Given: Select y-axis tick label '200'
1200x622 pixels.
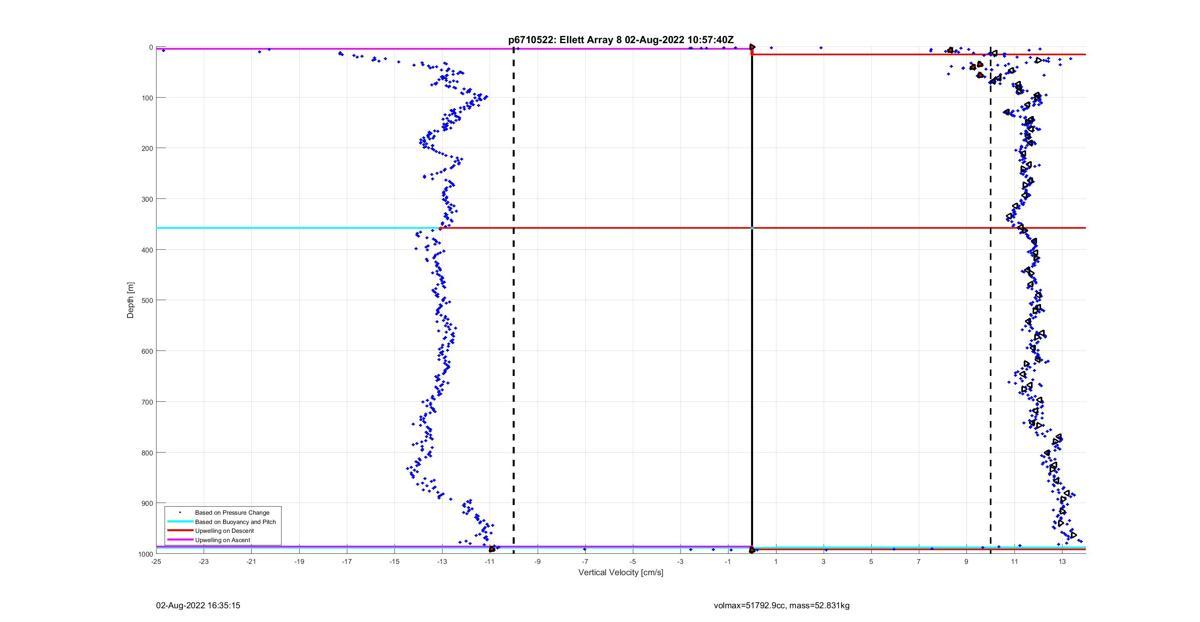Looking at the screenshot, I should coord(146,148).
